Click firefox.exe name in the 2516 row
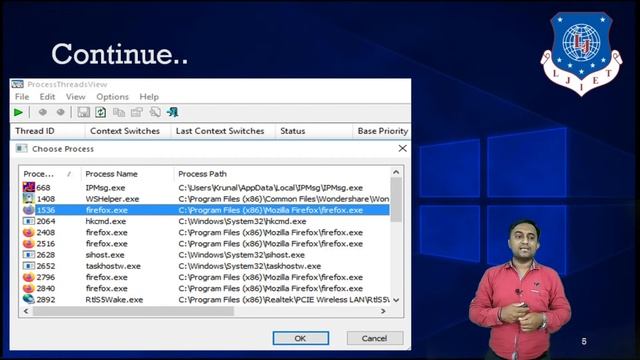Image resolution: width=640 pixels, height=360 pixels. click(107, 244)
